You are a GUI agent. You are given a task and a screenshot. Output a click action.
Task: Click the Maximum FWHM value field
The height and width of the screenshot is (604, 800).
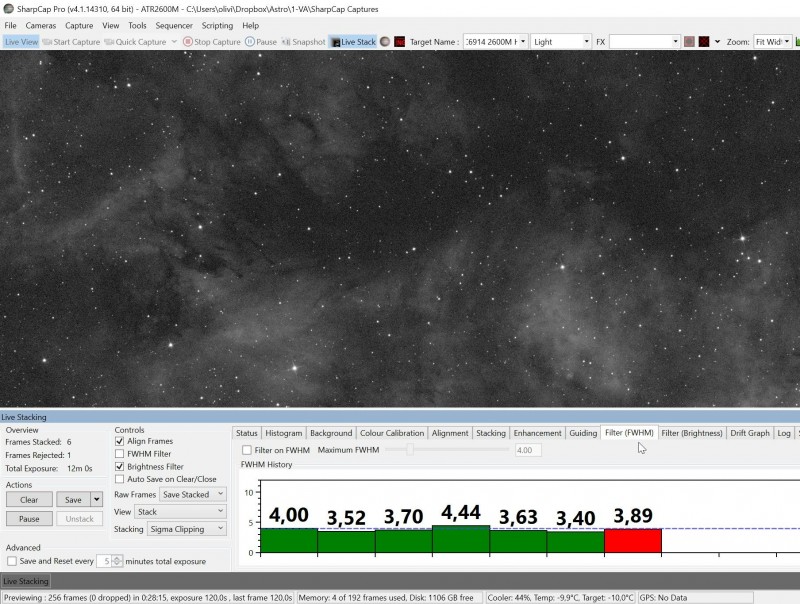coord(528,450)
